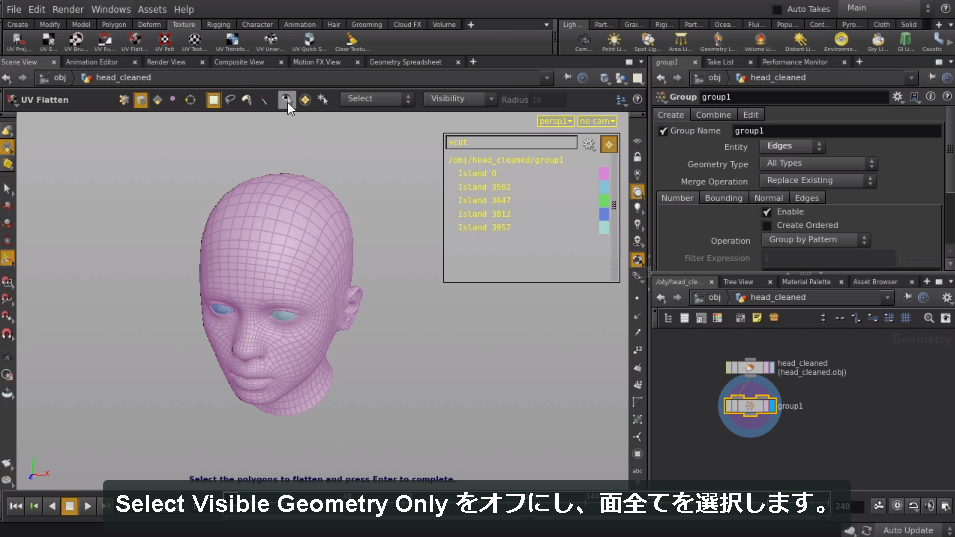Click the UV Pelt shelf tool
Image resolution: width=955 pixels, height=537 pixels.
tap(164, 41)
